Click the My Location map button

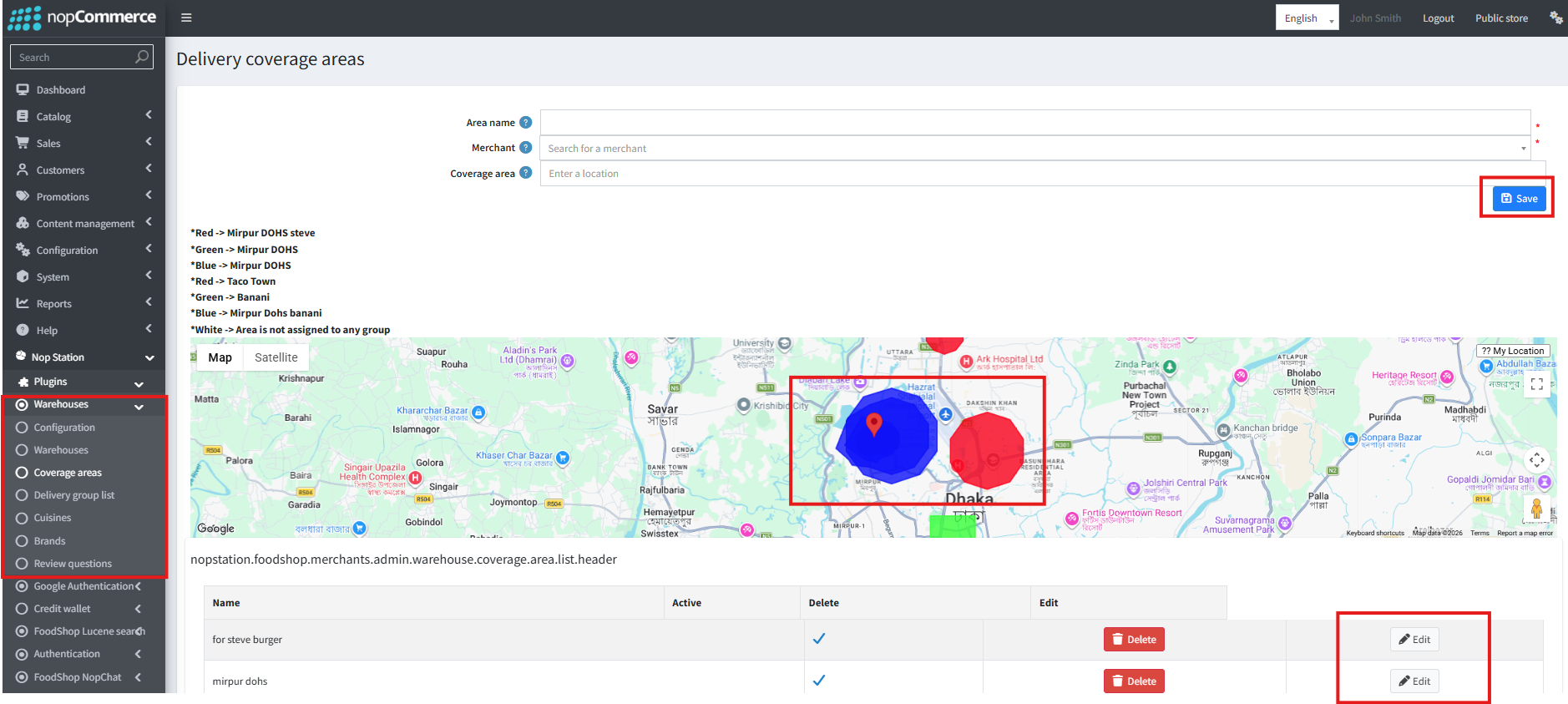(x=1513, y=351)
